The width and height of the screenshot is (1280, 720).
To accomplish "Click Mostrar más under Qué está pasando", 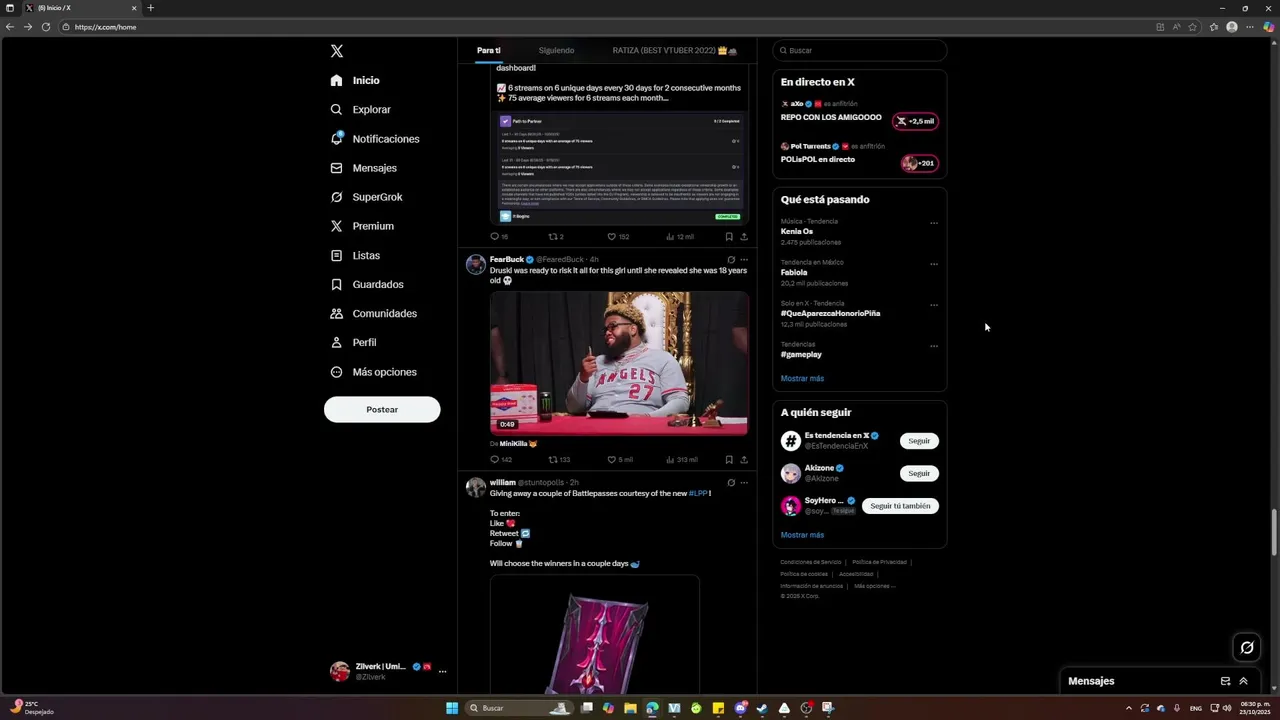I will coord(802,378).
